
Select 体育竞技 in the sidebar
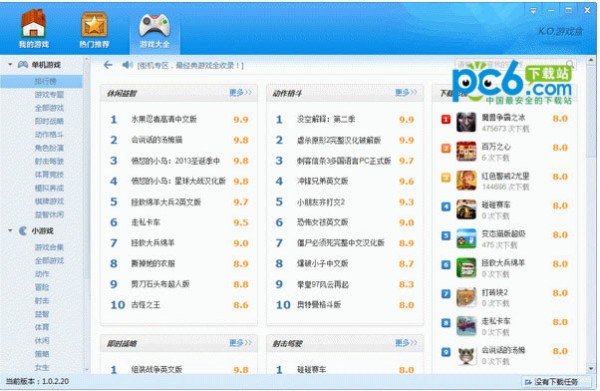pos(49,174)
